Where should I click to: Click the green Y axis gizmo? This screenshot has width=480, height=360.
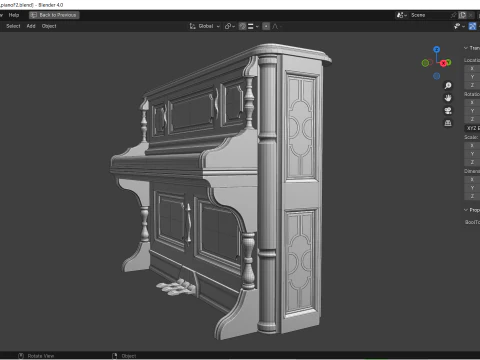pyautogui.click(x=449, y=62)
